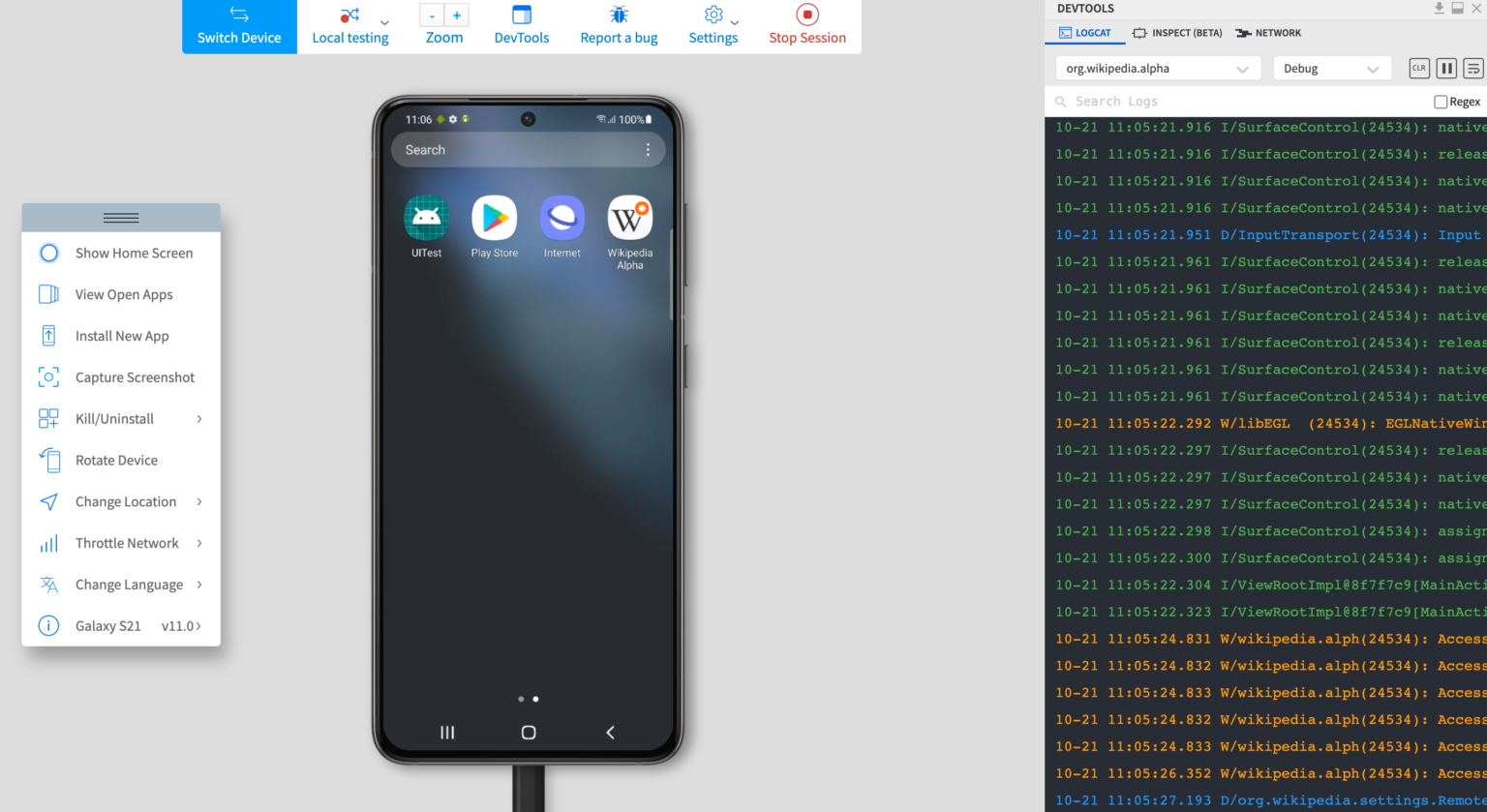The height and width of the screenshot is (812, 1487).
Task: Toggle log wrapping in logcat panel
Action: (x=1473, y=68)
